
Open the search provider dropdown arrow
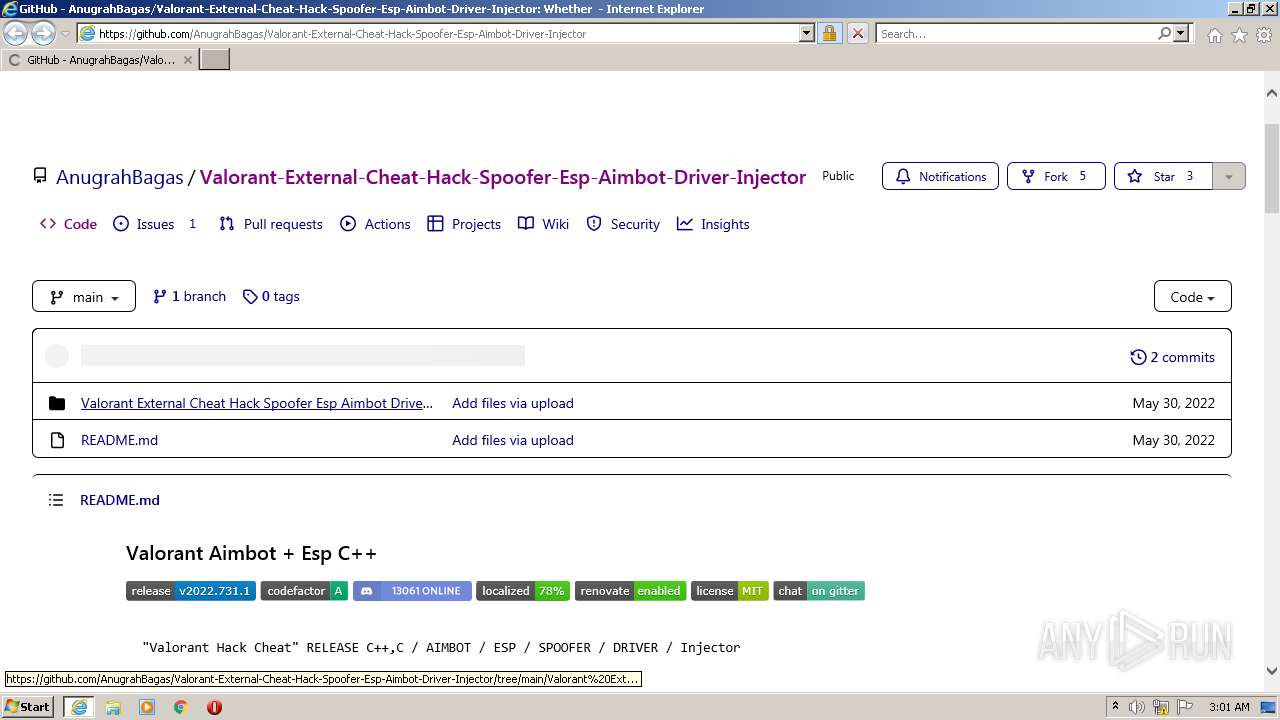(x=1181, y=33)
